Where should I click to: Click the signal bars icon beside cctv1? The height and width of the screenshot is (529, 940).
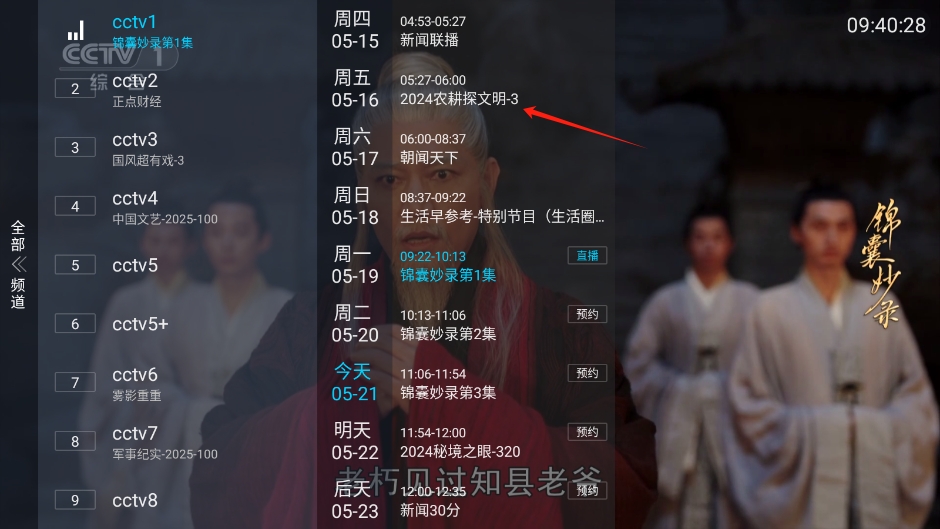76,31
